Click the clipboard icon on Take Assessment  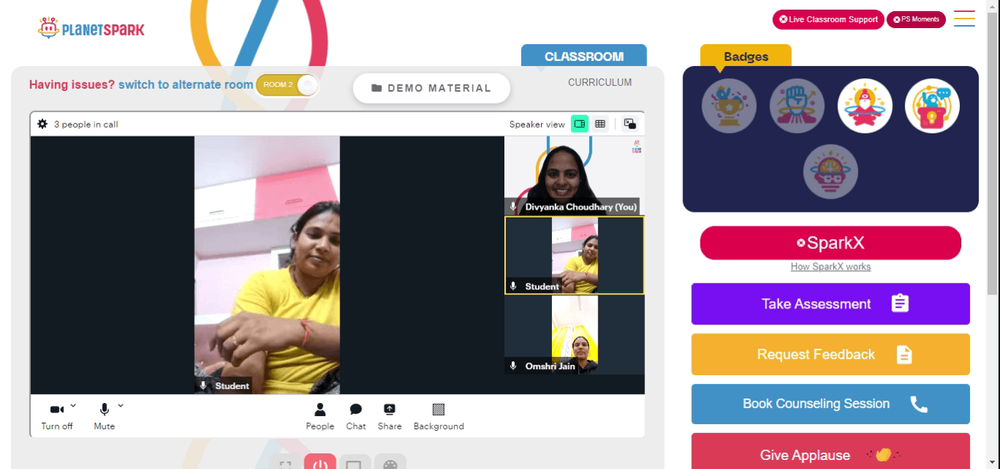pyautogui.click(x=900, y=303)
